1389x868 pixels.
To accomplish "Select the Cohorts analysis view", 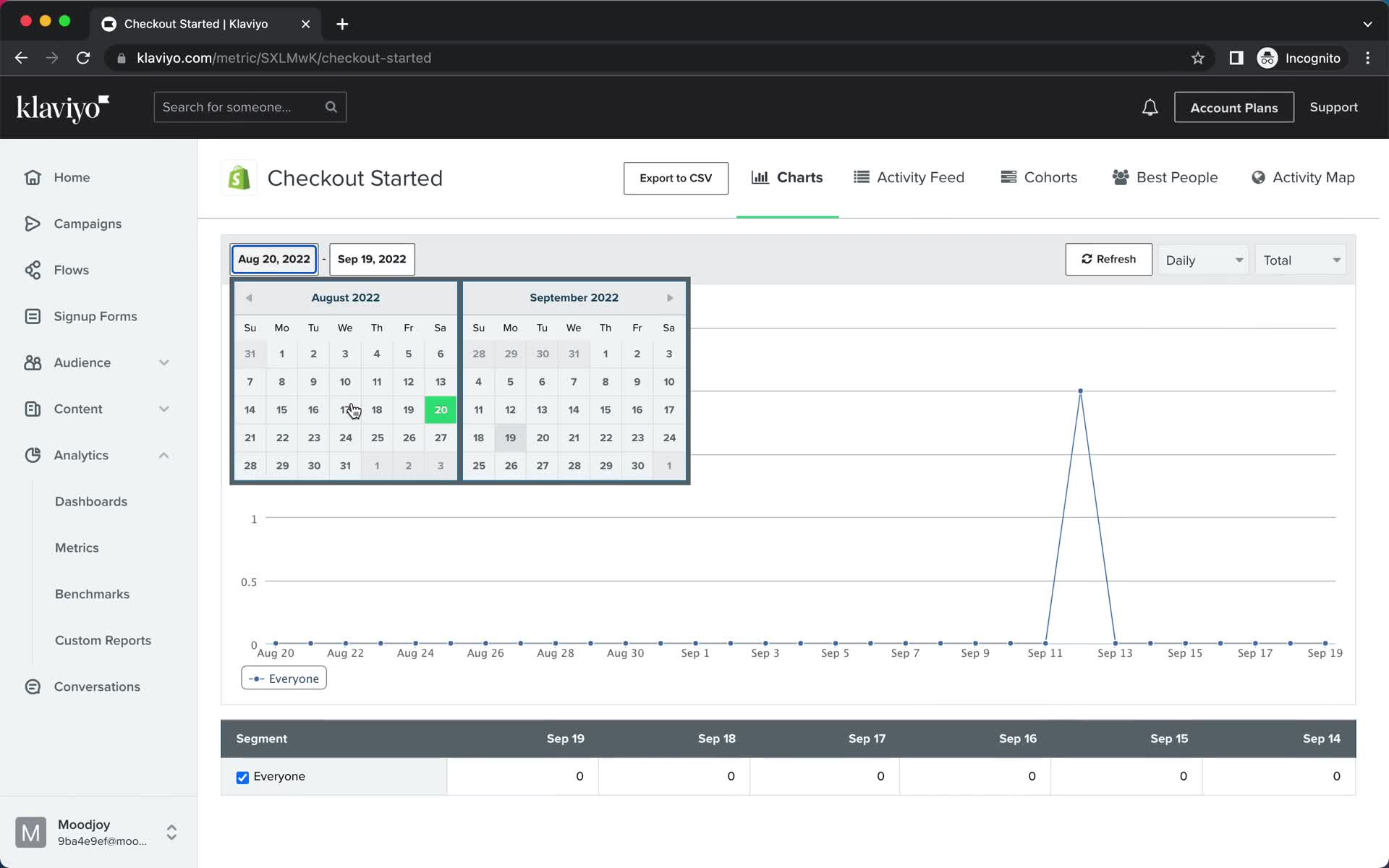I will pos(1039,177).
